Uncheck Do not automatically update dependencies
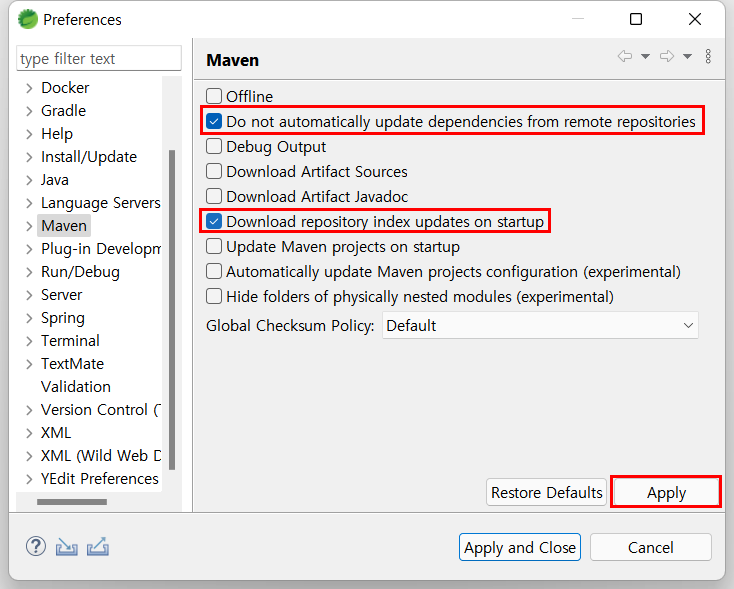Image resolution: width=734 pixels, height=589 pixels. 214,121
